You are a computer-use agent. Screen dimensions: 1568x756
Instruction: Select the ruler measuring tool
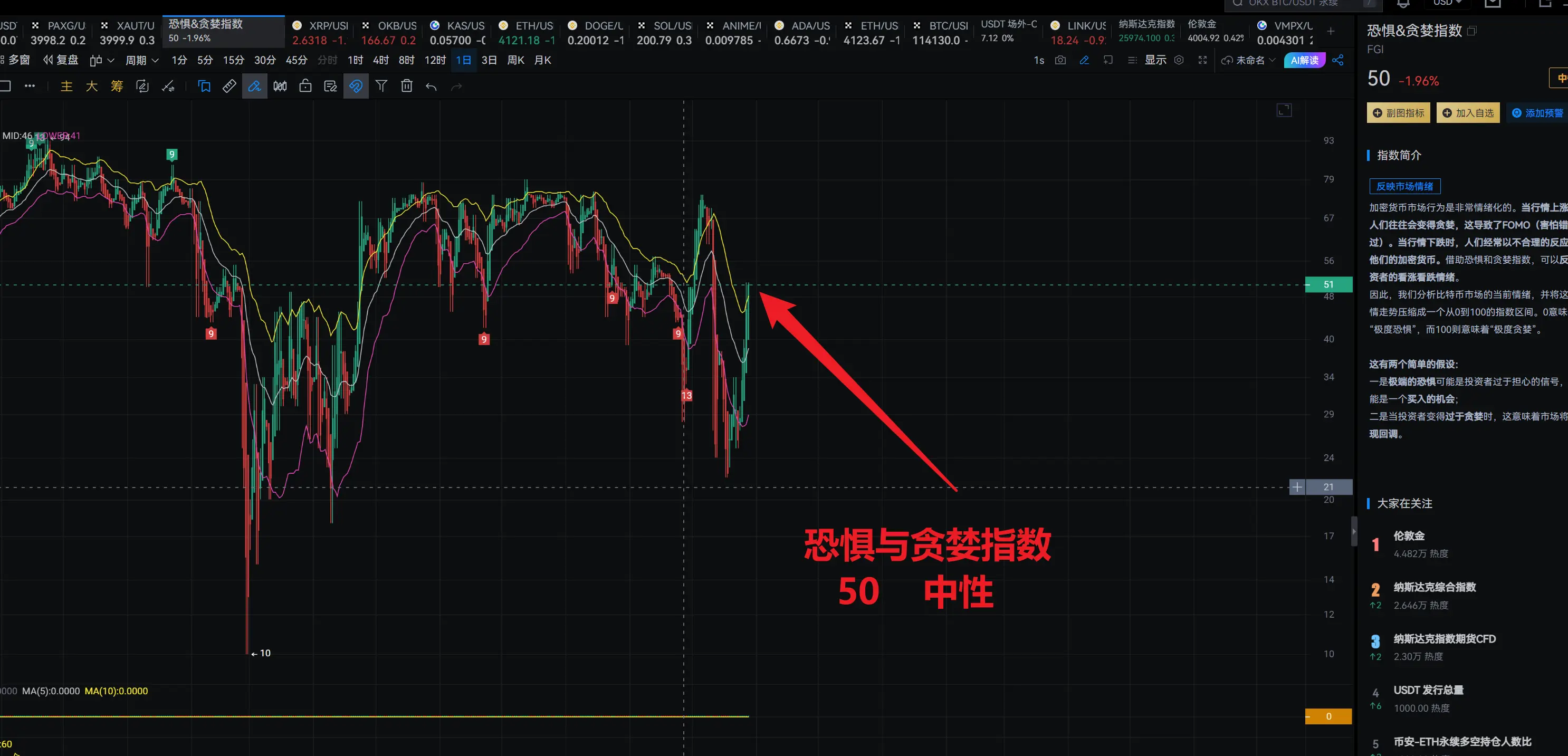(230, 87)
